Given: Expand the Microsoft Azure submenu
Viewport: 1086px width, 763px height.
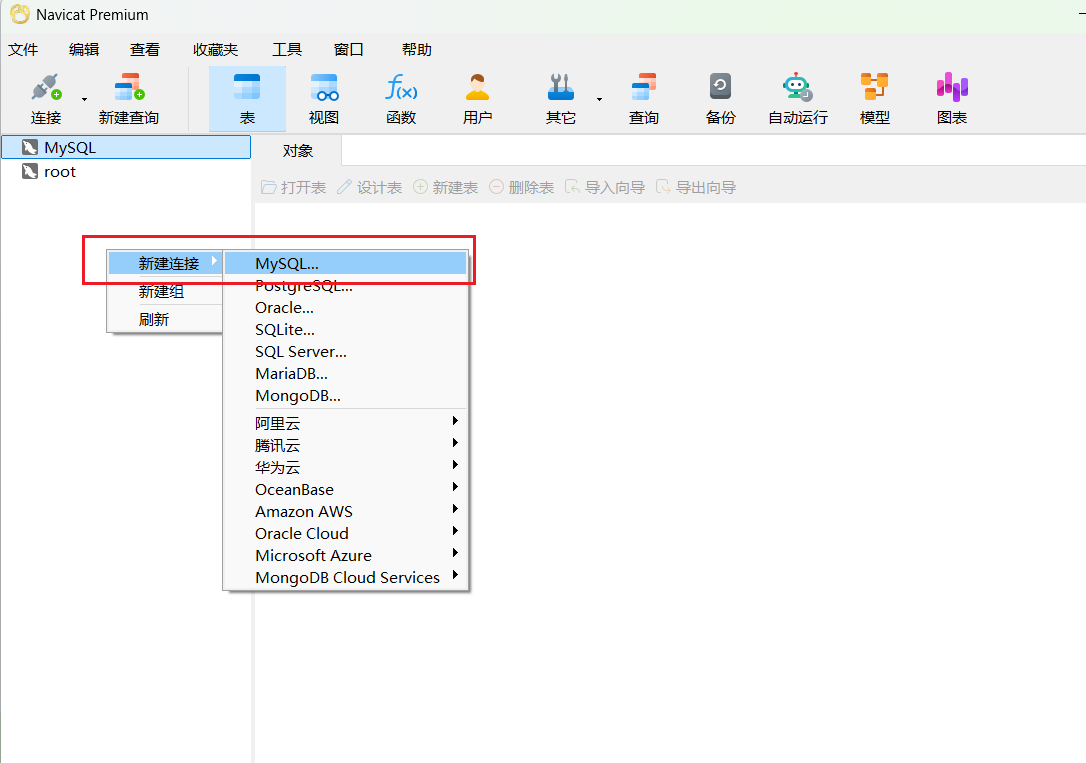Looking at the screenshot, I should pyautogui.click(x=345, y=556).
